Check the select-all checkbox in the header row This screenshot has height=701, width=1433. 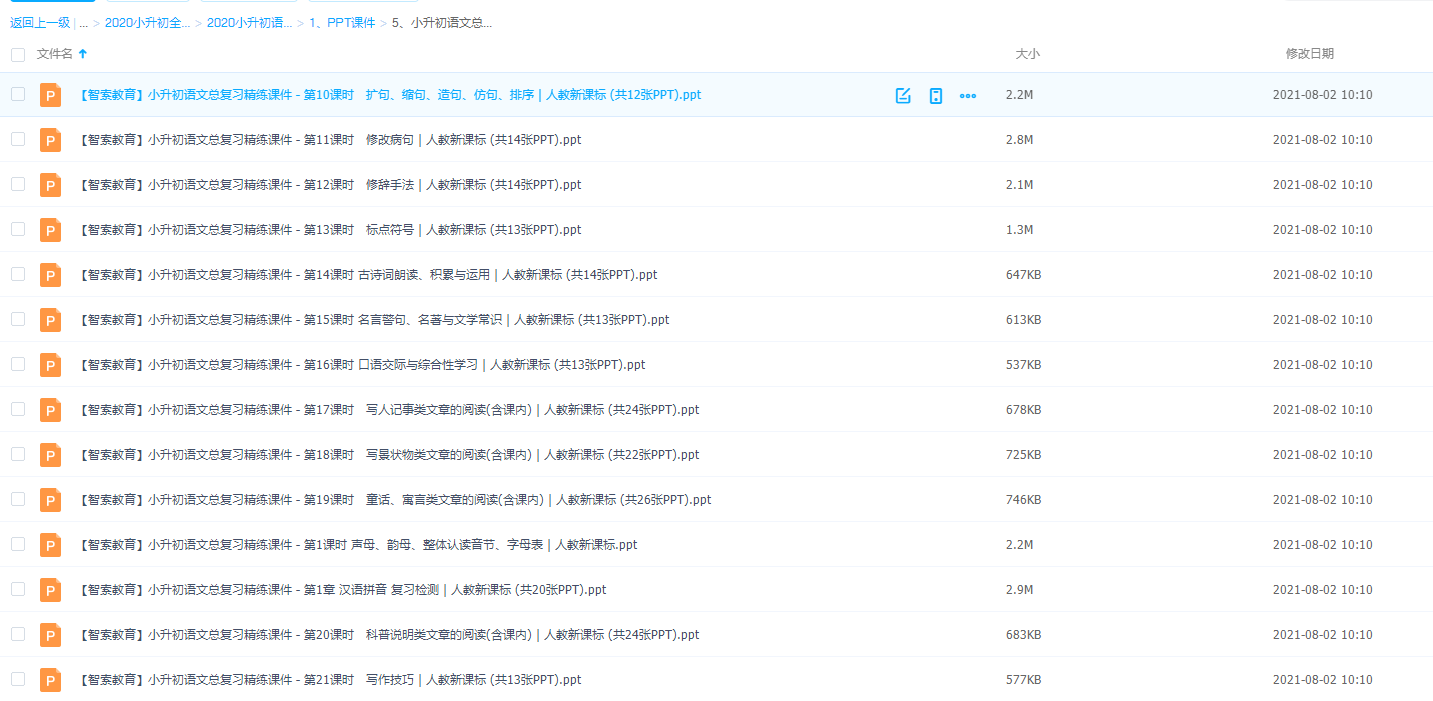click(17, 54)
